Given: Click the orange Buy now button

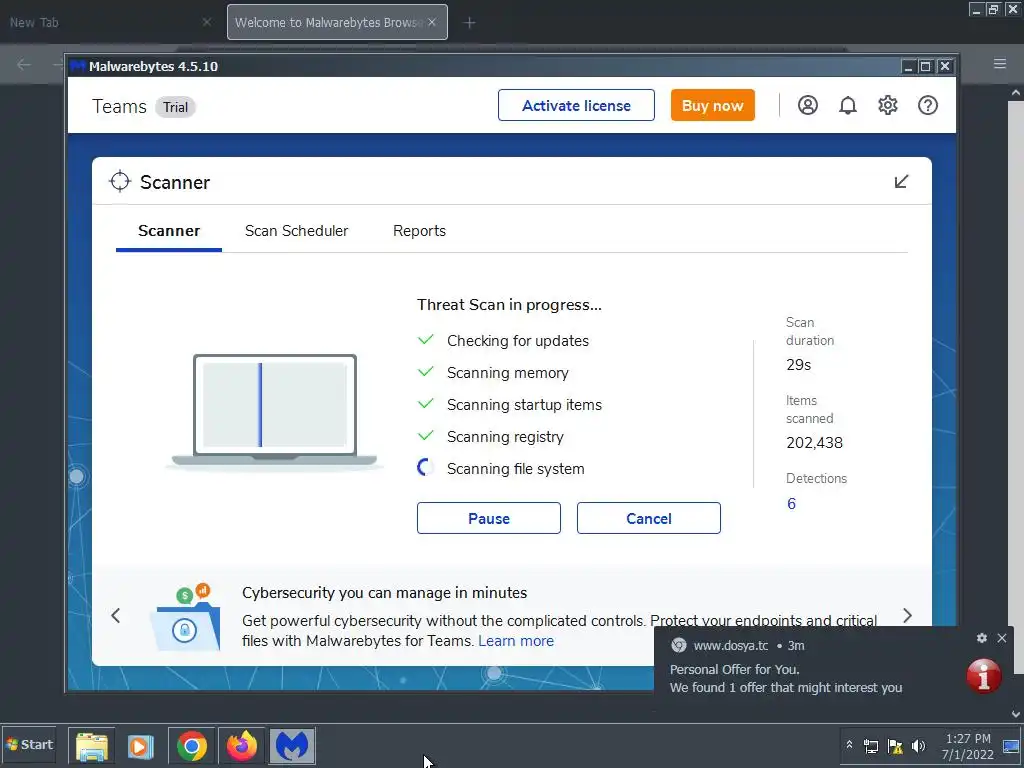Looking at the screenshot, I should pos(712,105).
